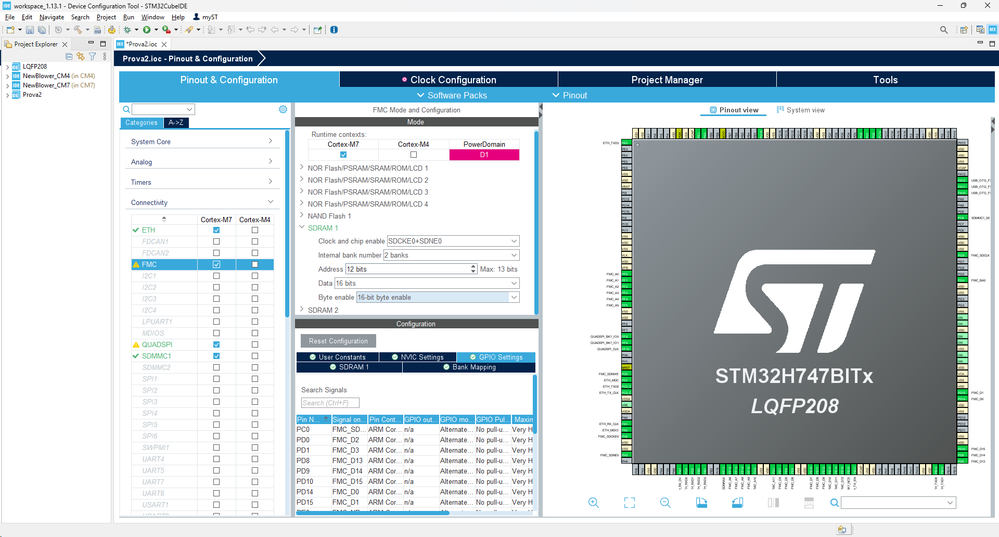Click the status bar icon at bottom right
The height and width of the screenshot is (537, 999).
(x=842, y=529)
